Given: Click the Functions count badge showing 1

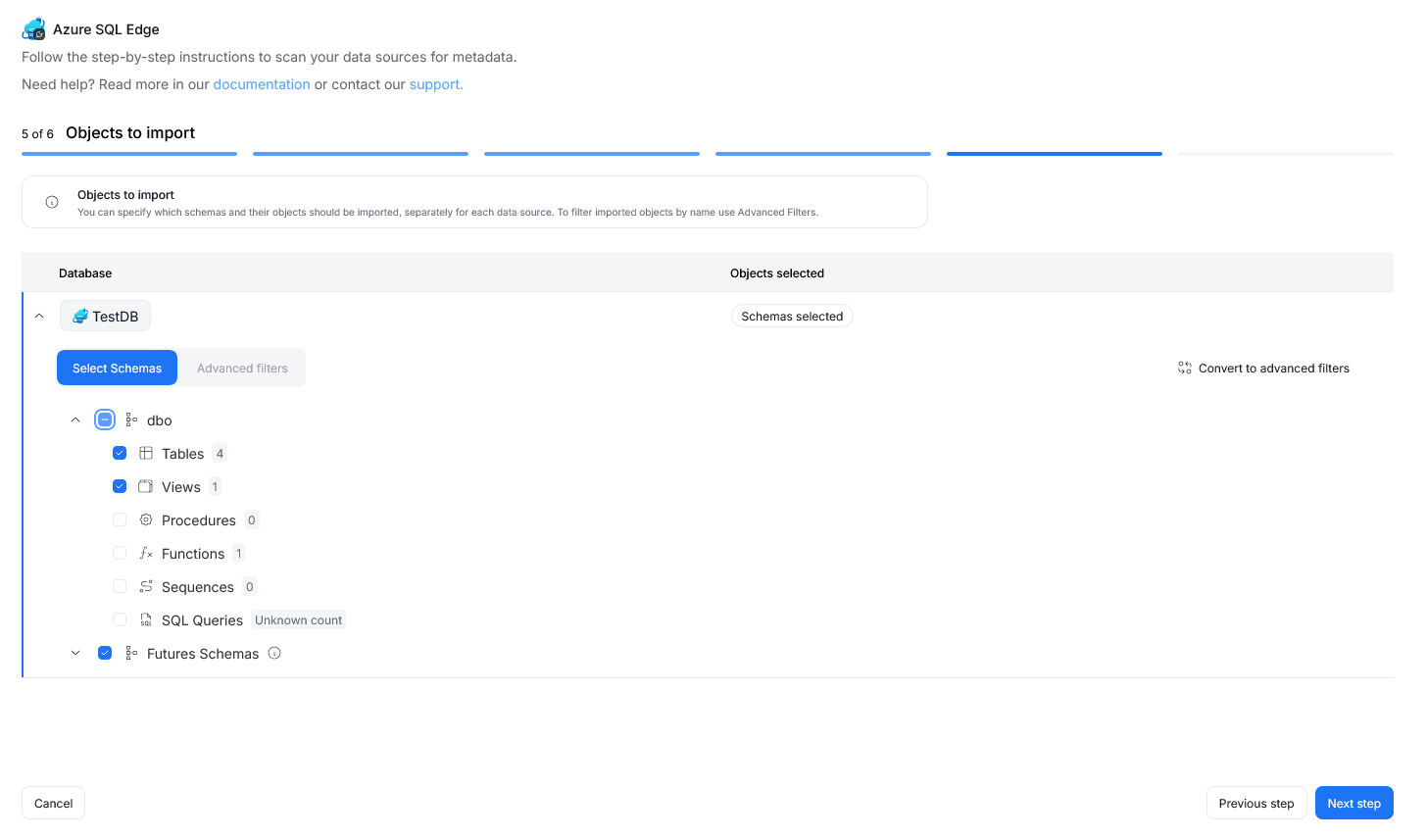Looking at the screenshot, I should [238, 554].
